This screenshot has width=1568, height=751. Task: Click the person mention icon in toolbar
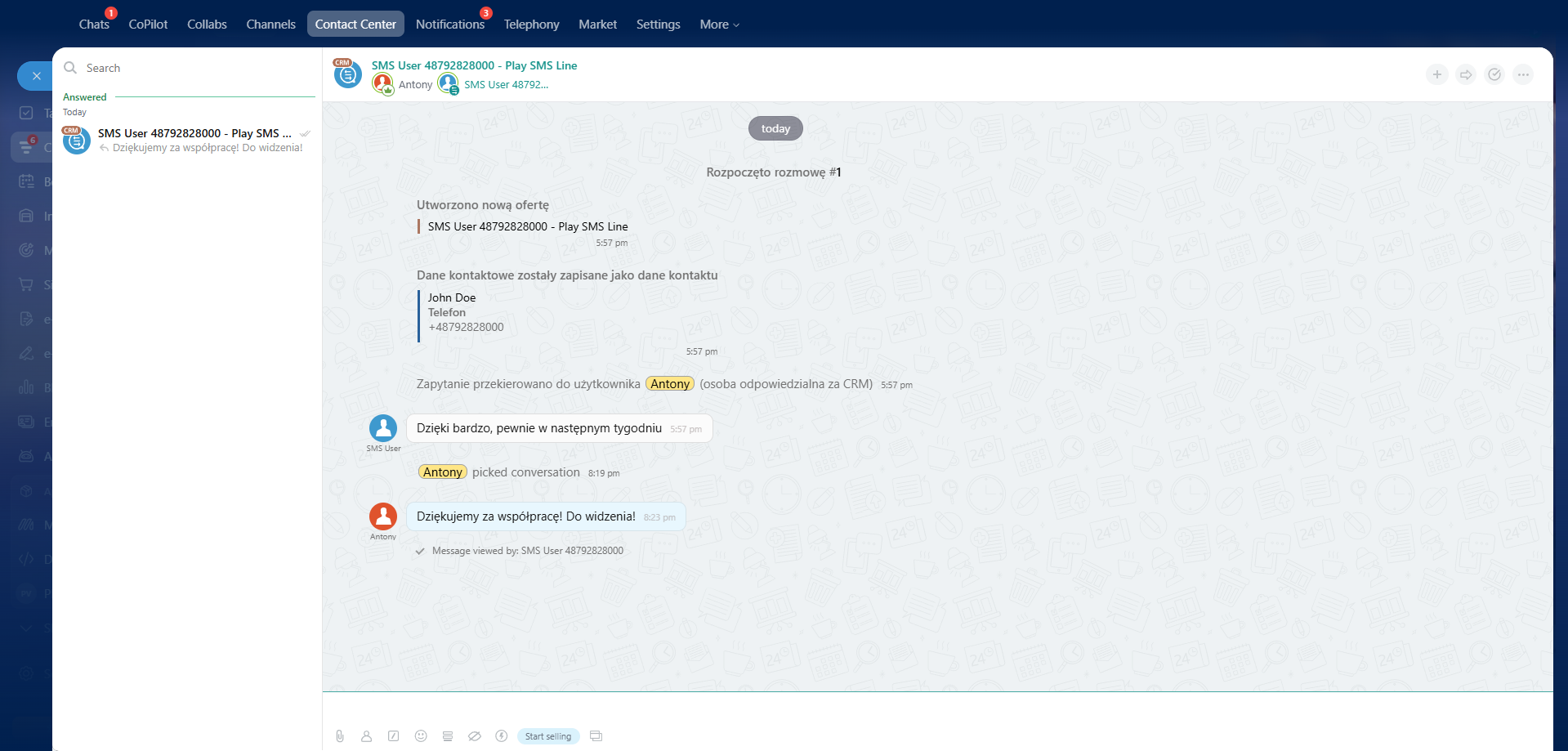coord(367,736)
